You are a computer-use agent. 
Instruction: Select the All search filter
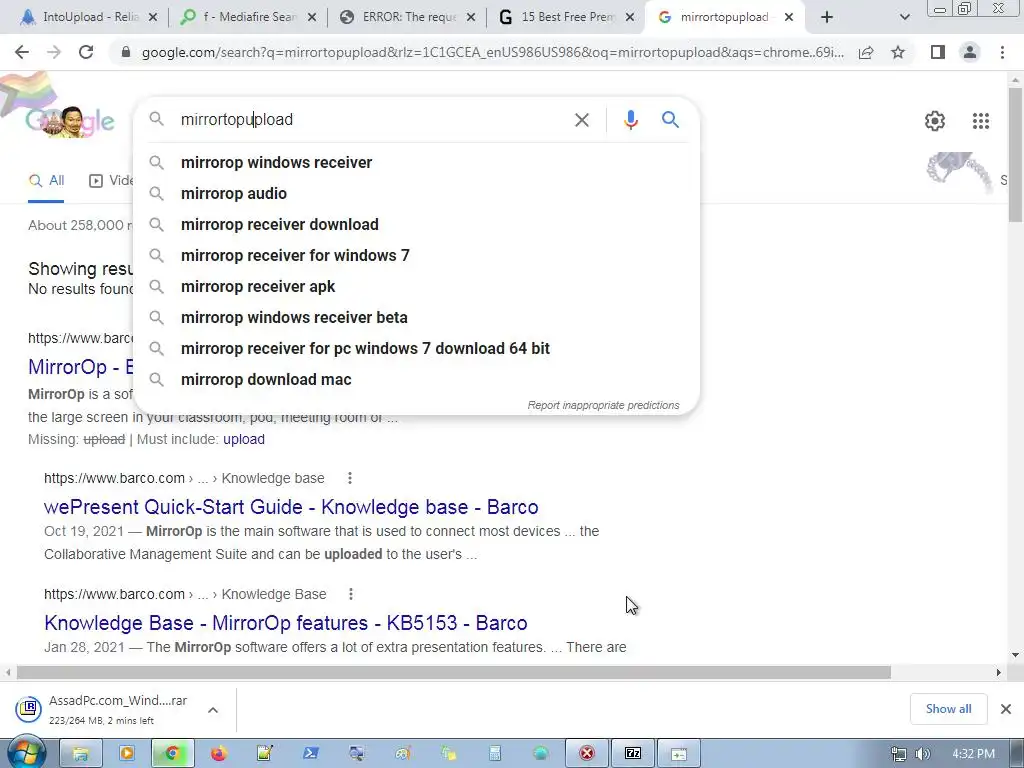click(x=46, y=181)
